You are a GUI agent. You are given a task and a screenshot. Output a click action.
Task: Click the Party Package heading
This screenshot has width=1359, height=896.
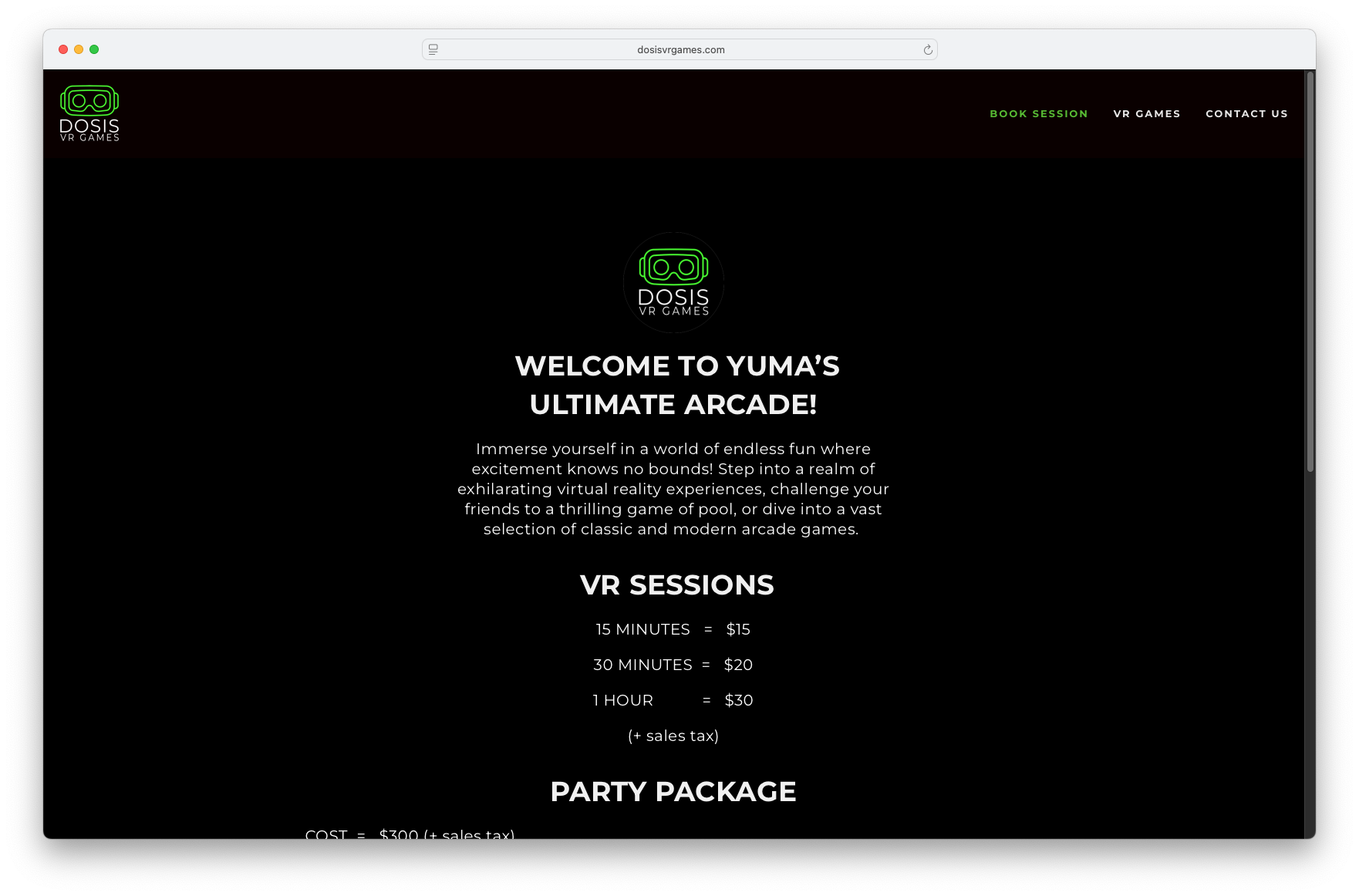coord(673,792)
